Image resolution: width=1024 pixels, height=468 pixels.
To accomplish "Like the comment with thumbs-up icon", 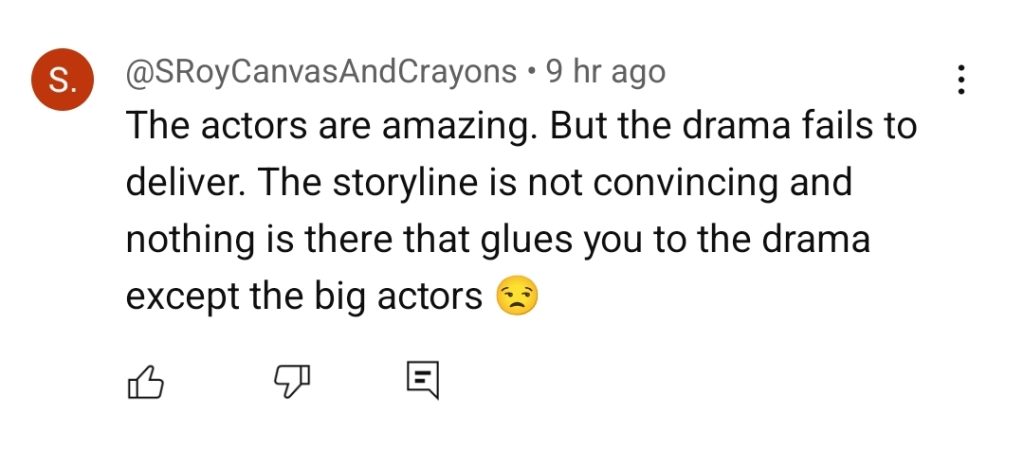I will click(x=144, y=381).
